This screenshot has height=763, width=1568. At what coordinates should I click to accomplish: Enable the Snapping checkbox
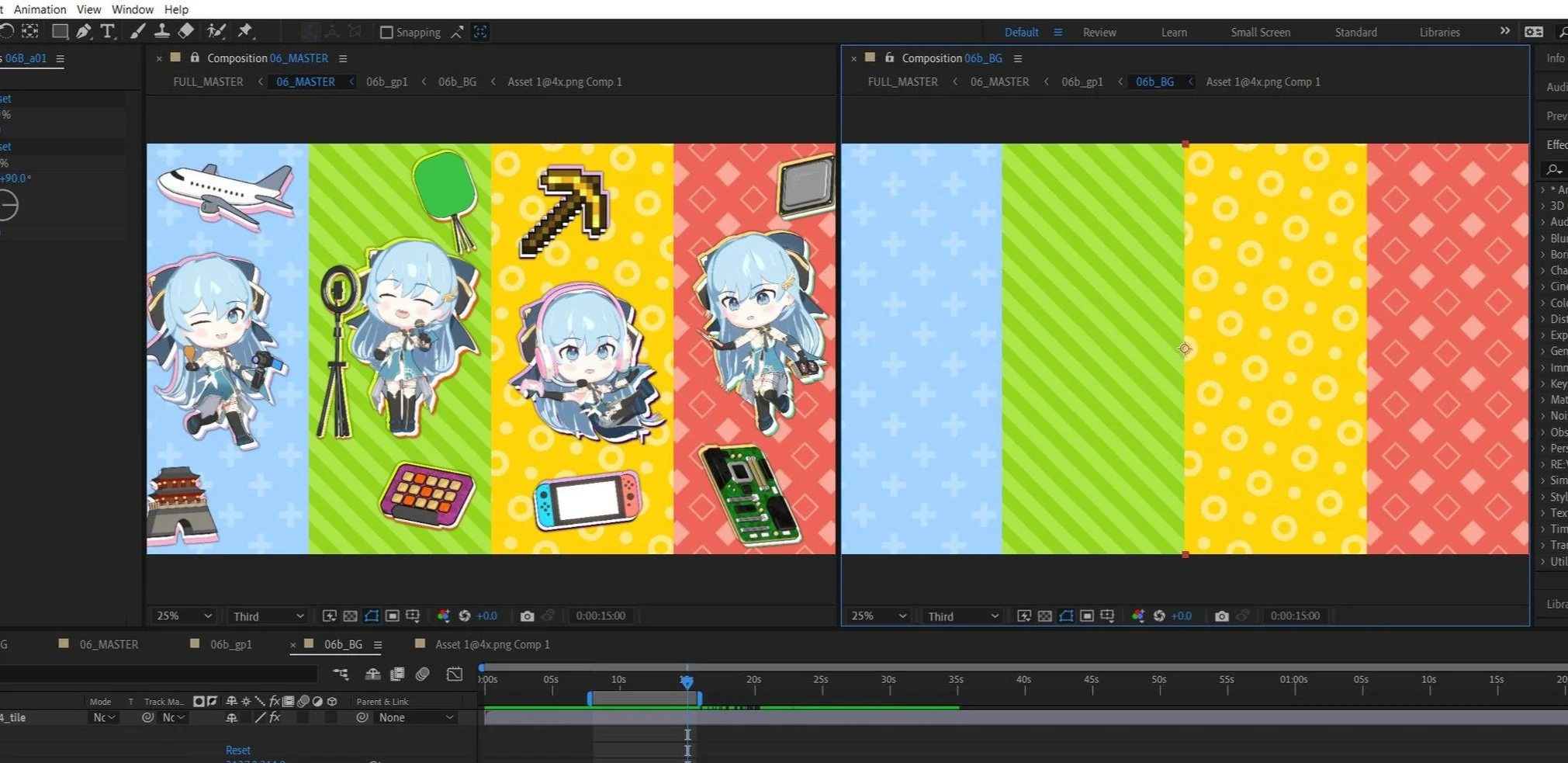386,32
